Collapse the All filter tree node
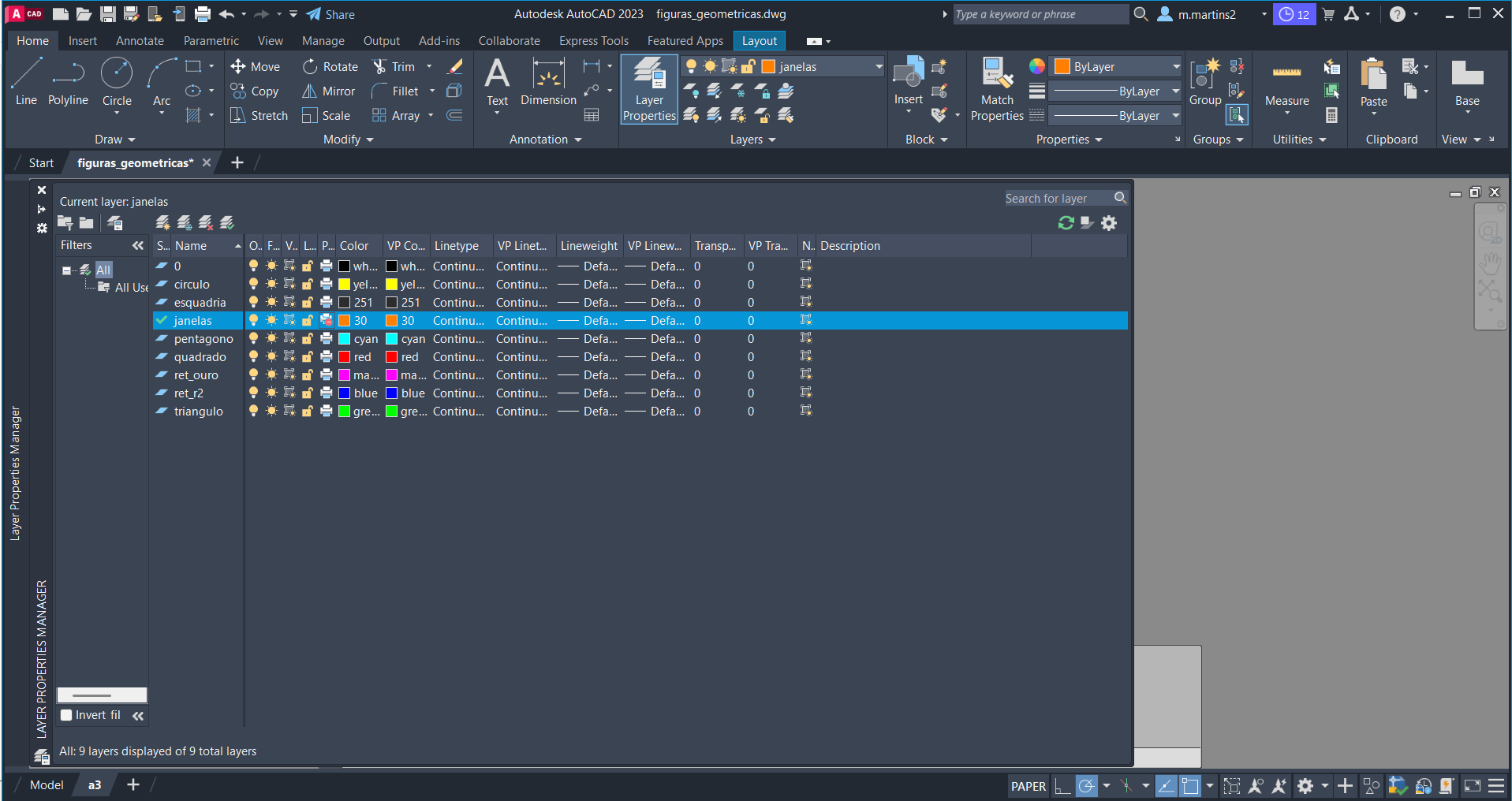1512x801 pixels. (x=67, y=270)
